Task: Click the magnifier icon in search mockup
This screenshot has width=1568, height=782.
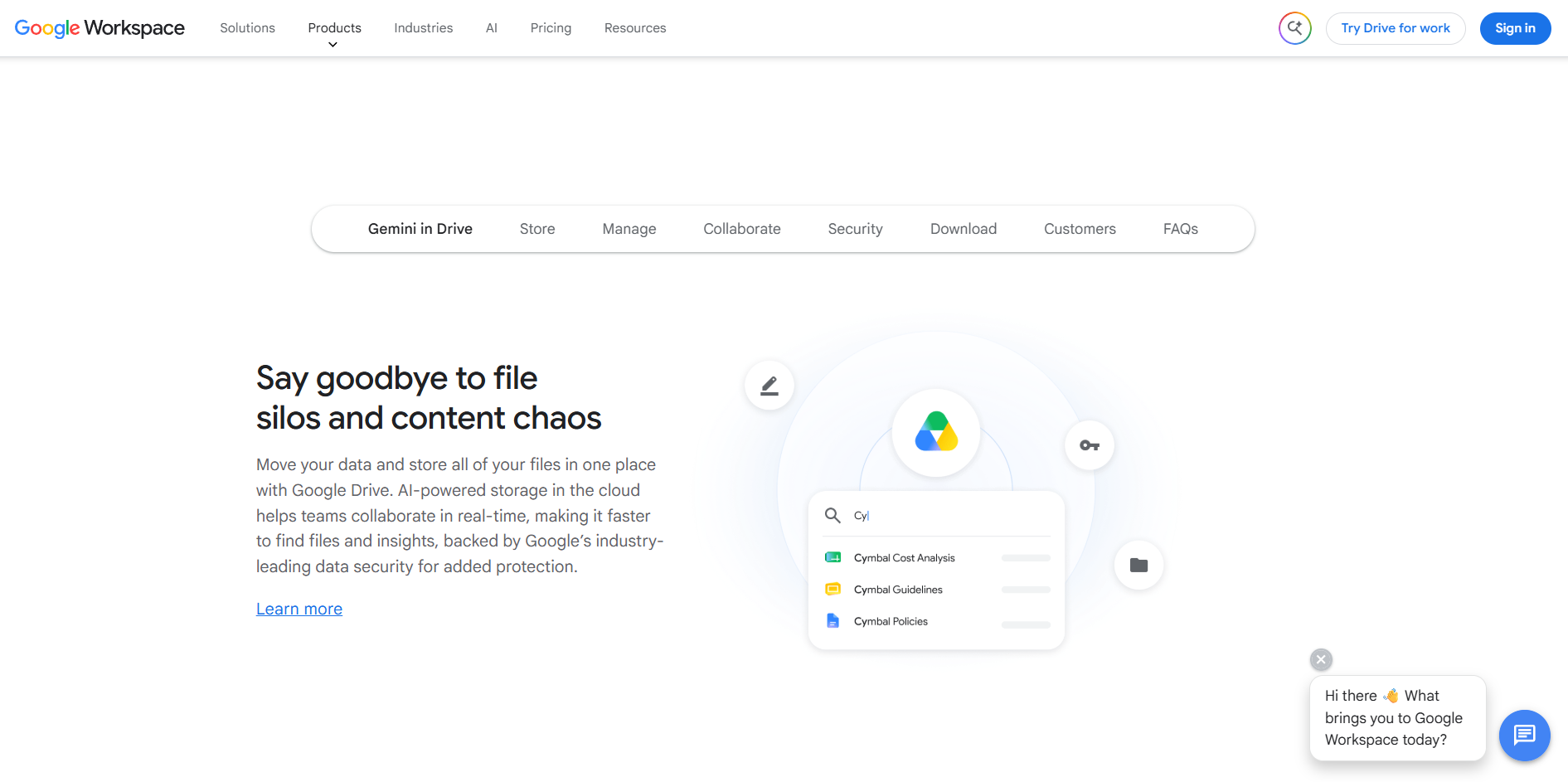Action: tap(833, 516)
